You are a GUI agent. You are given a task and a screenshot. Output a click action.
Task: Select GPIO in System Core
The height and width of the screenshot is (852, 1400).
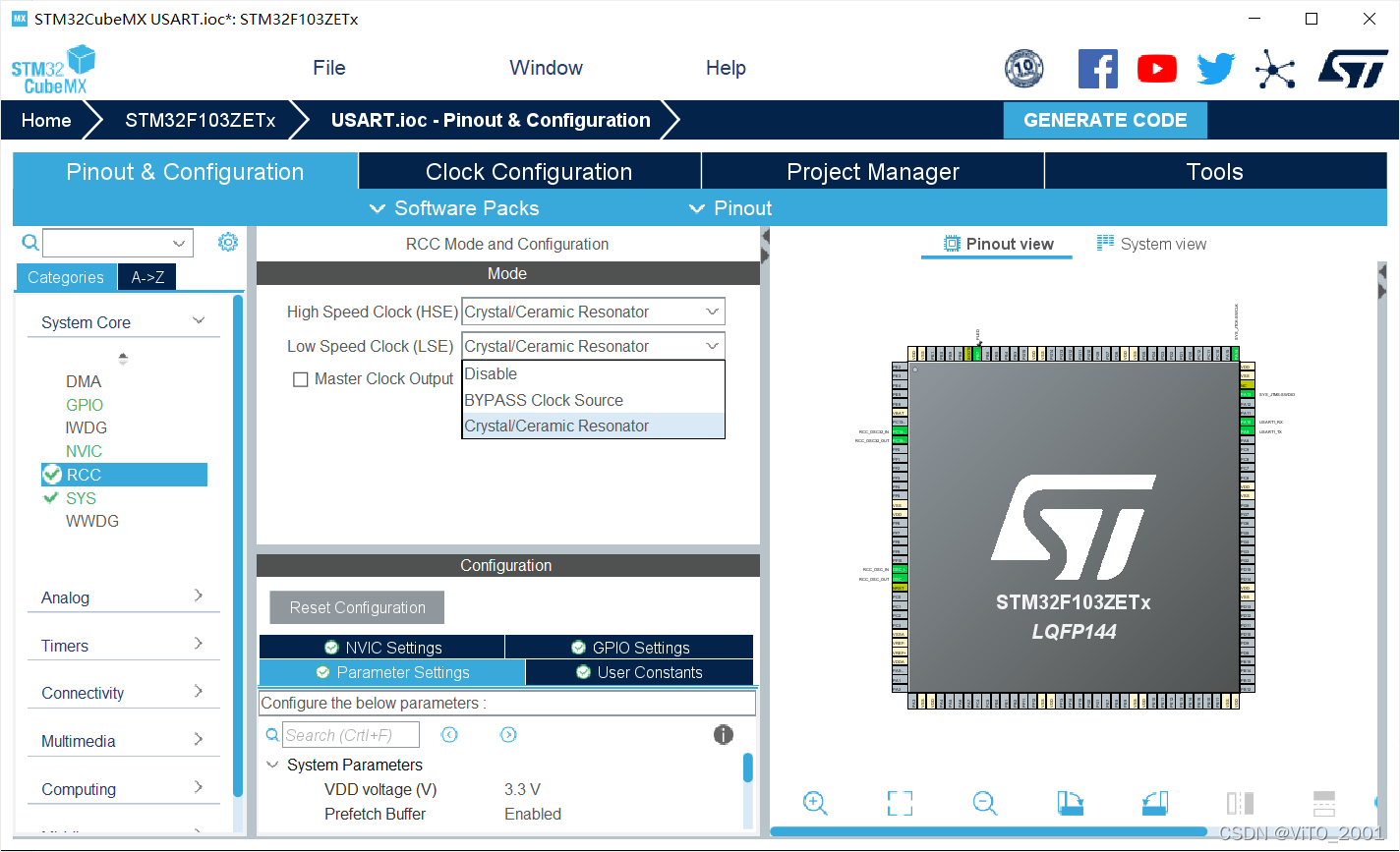tap(85, 405)
